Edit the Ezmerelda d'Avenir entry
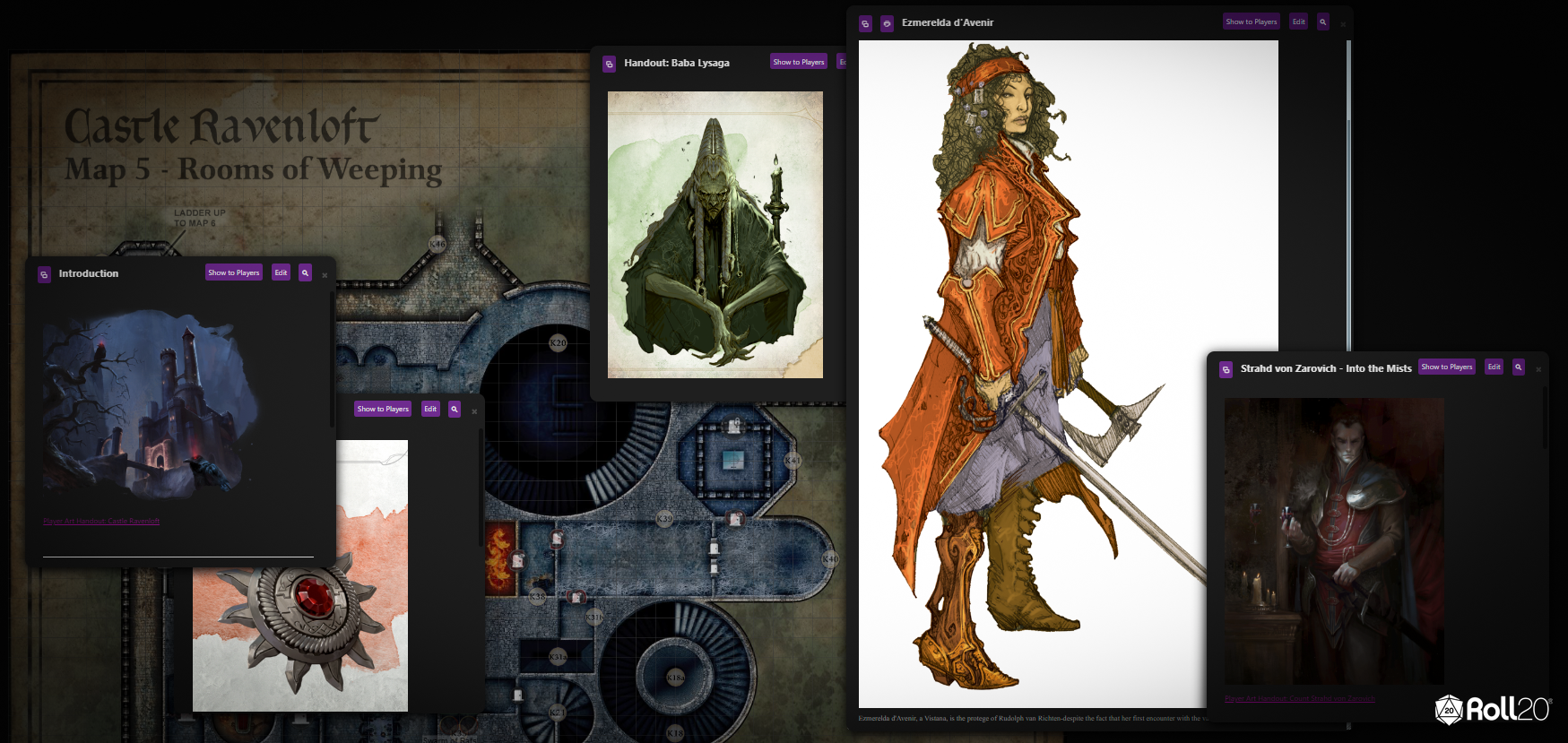 [x=1299, y=22]
